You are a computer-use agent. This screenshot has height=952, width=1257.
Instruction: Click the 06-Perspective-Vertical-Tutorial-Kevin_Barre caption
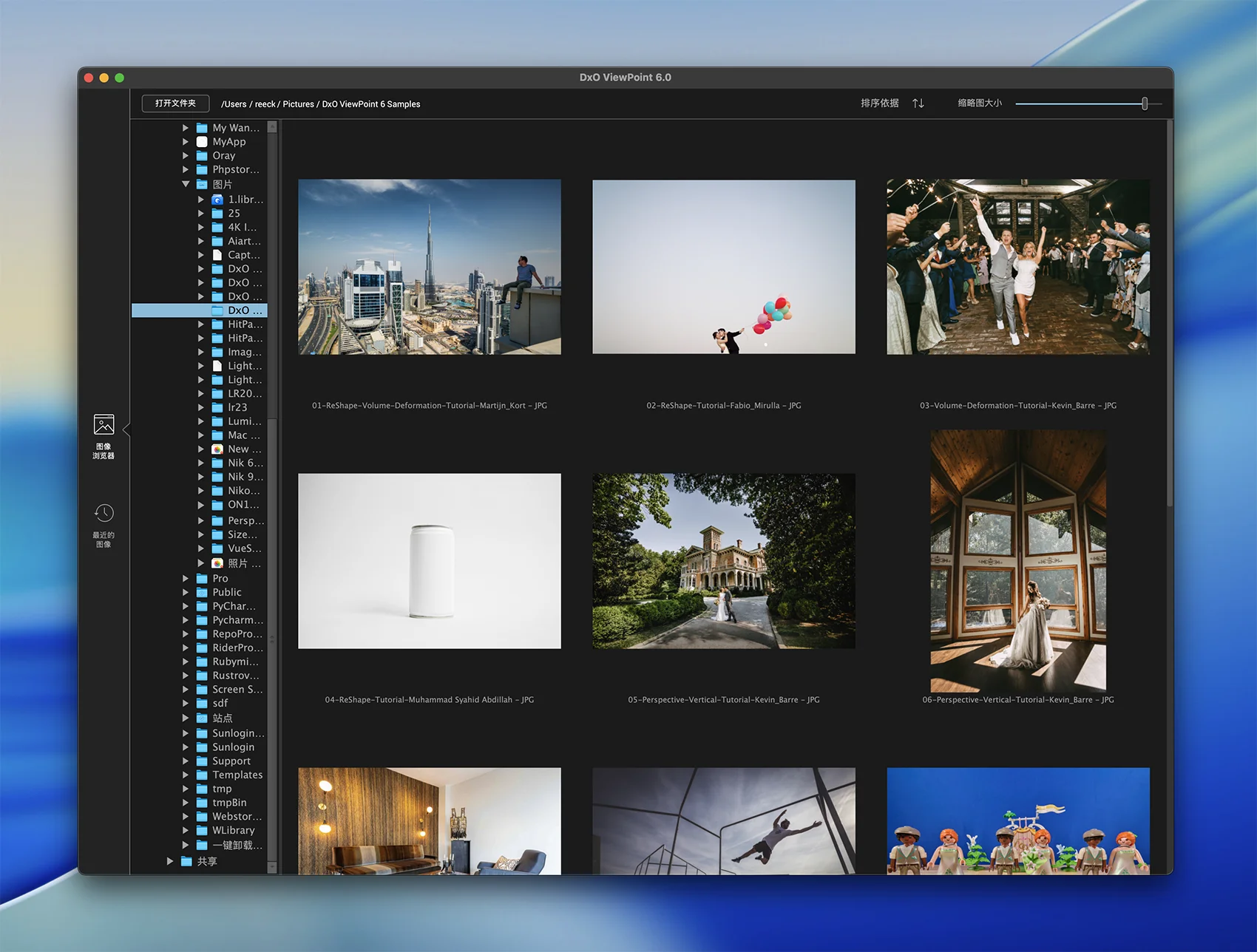(1018, 699)
